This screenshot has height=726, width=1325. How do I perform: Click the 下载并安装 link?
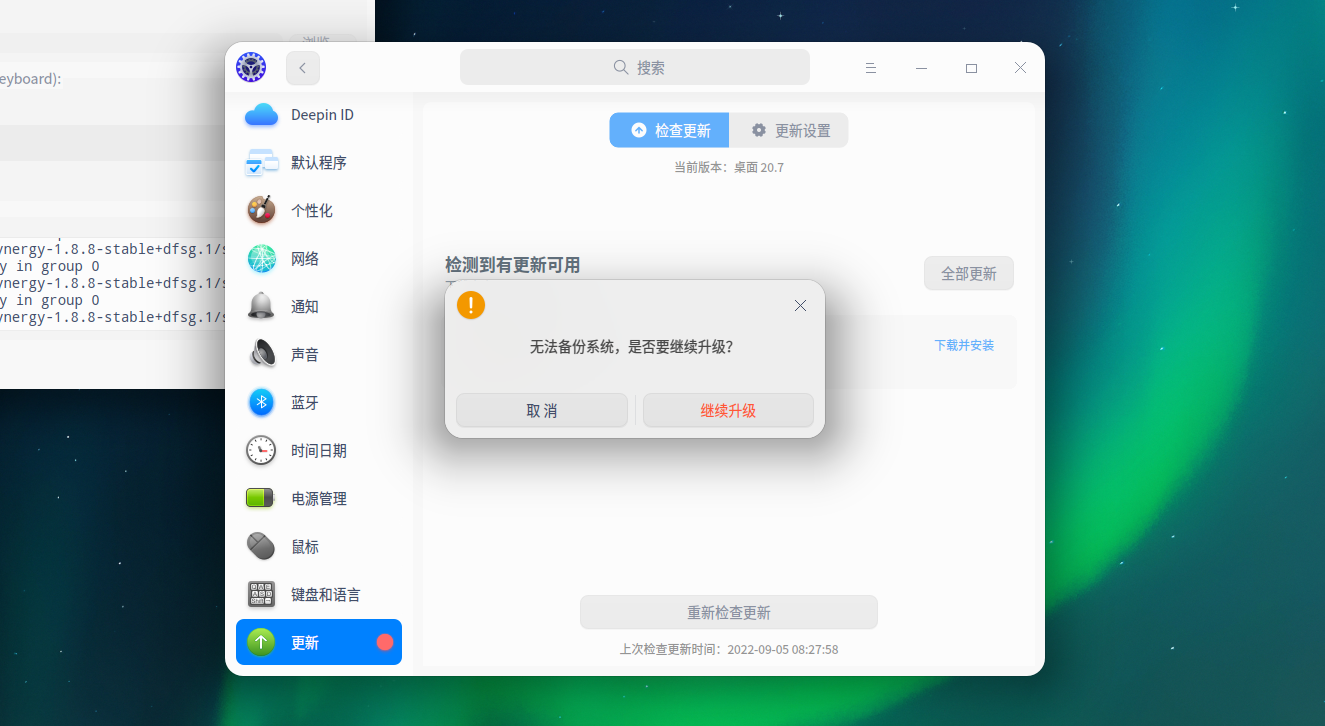pyautogui.click(x=963, y=345)
